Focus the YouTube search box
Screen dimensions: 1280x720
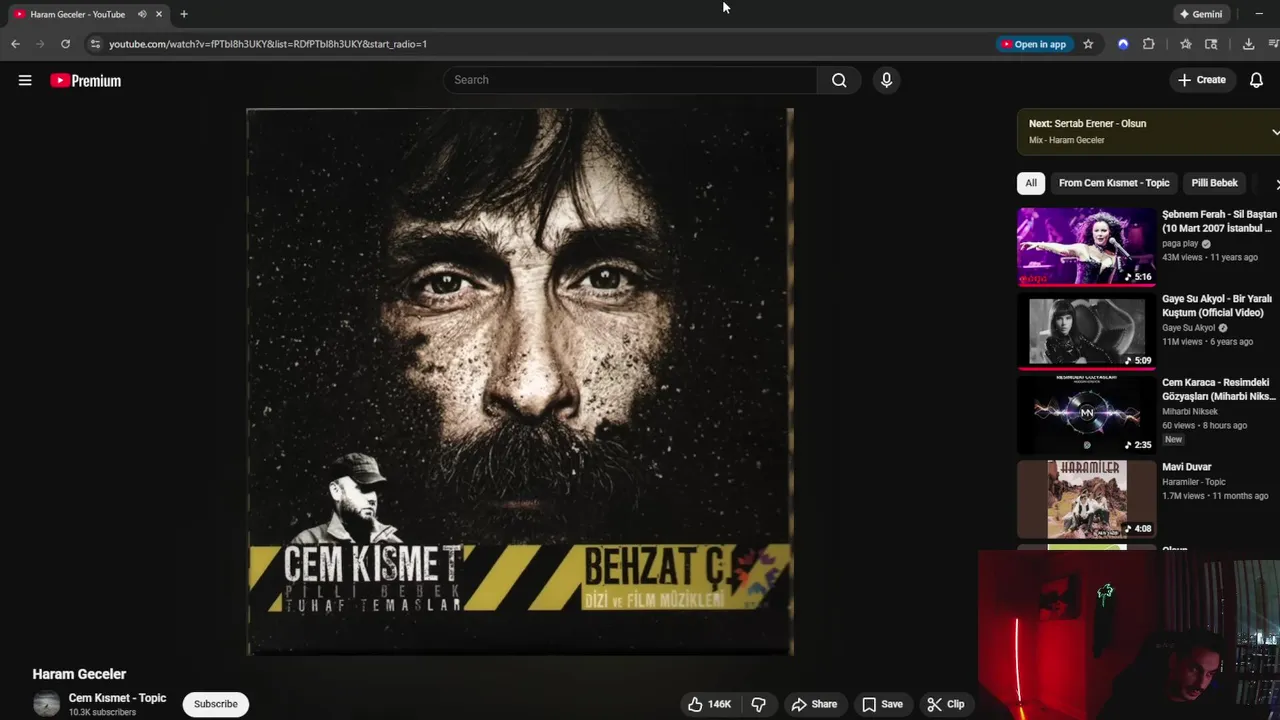(x=630, y=80)
